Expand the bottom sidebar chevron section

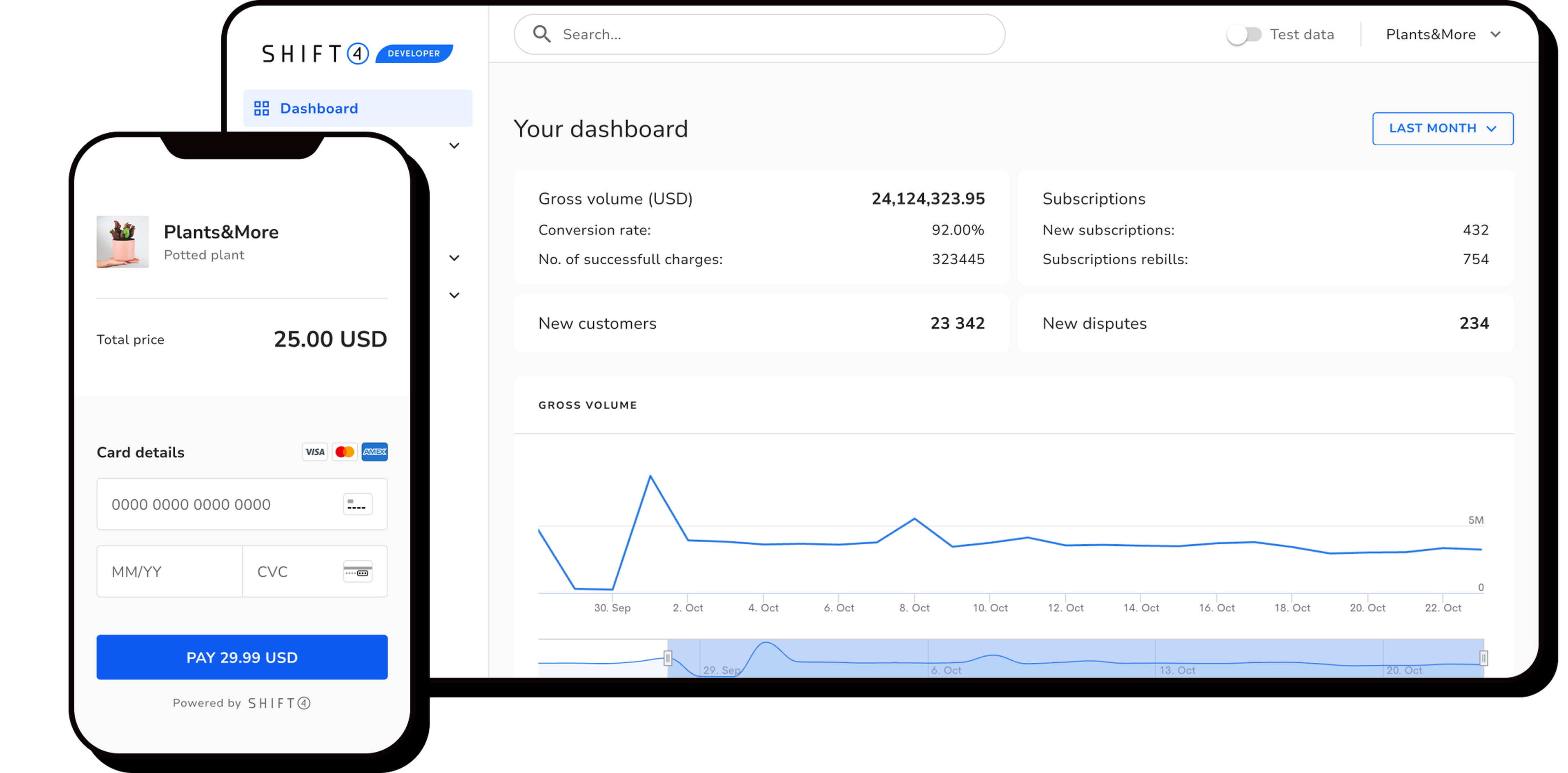454,295
